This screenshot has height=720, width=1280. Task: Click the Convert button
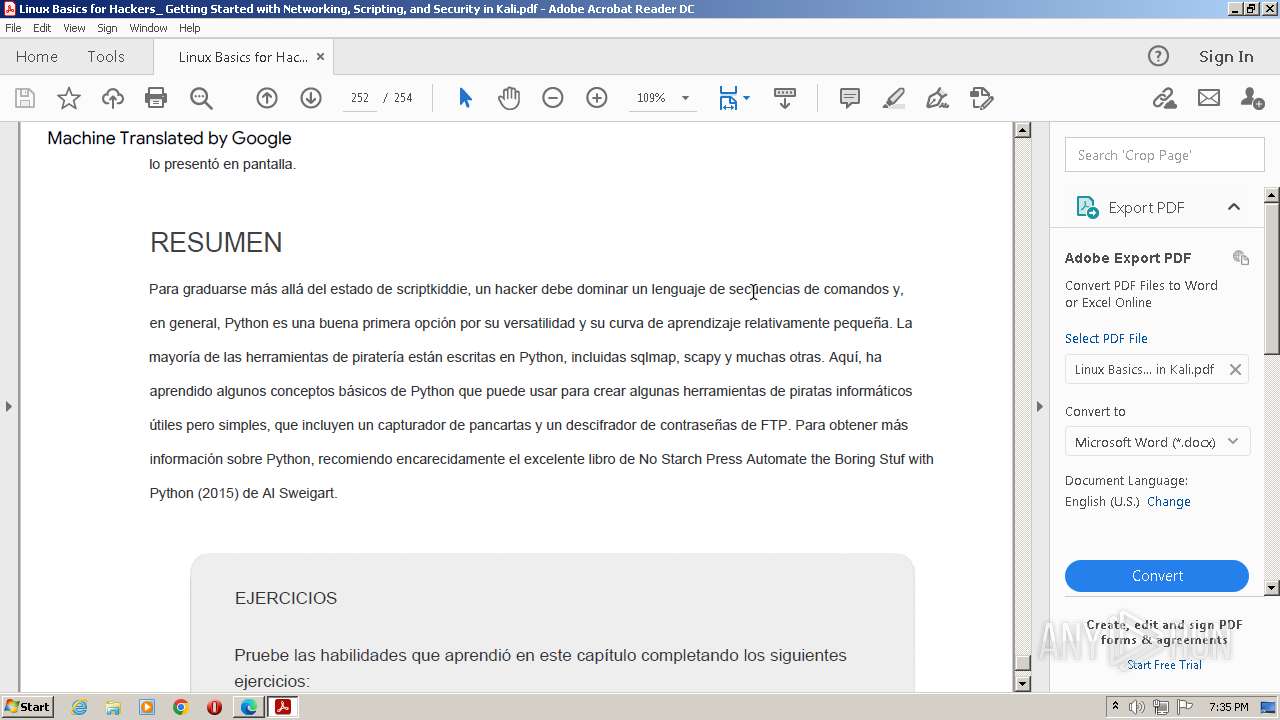1157,576
